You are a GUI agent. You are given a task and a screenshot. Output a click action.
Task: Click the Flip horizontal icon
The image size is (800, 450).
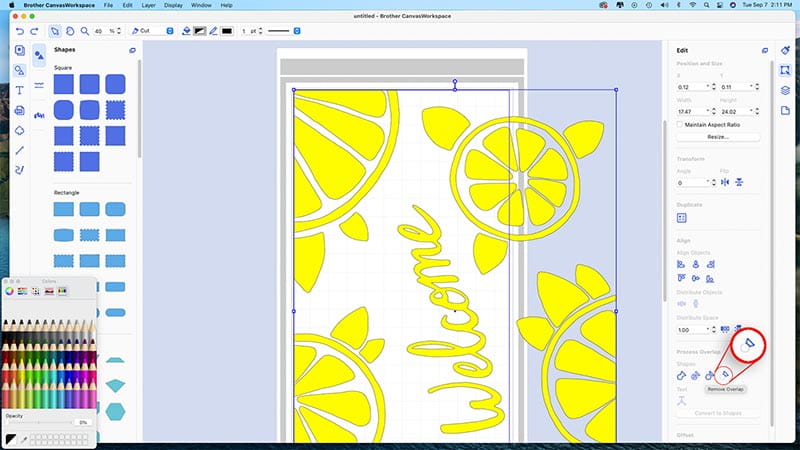(725, 183)
